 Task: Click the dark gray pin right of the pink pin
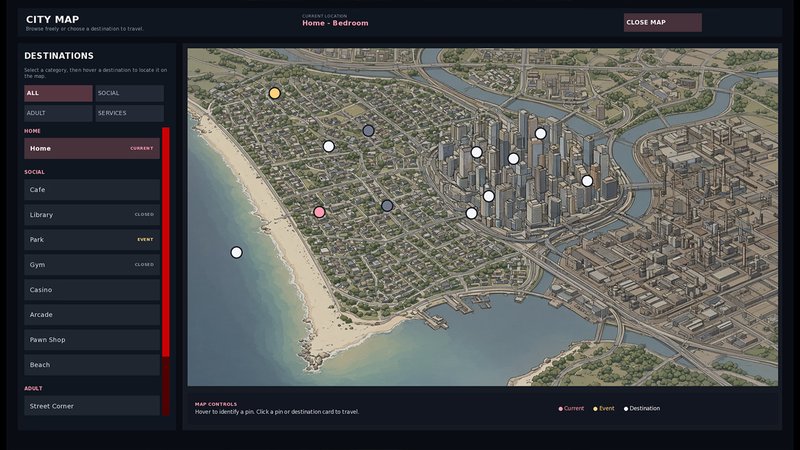click(x=387, y=206)
